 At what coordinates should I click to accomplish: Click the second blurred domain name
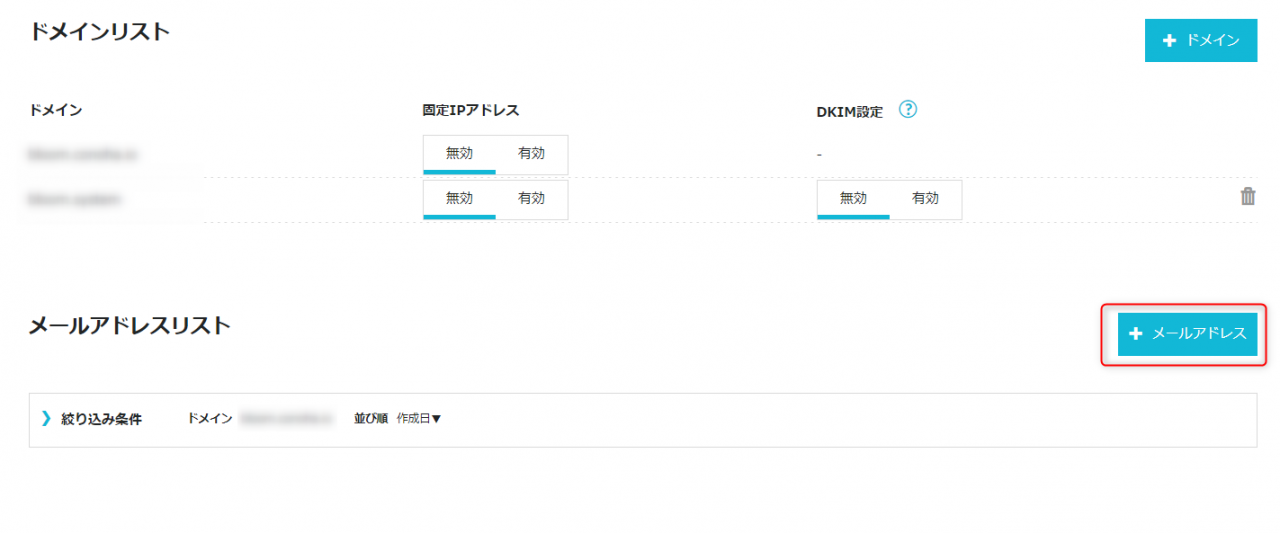pos(74,200)
